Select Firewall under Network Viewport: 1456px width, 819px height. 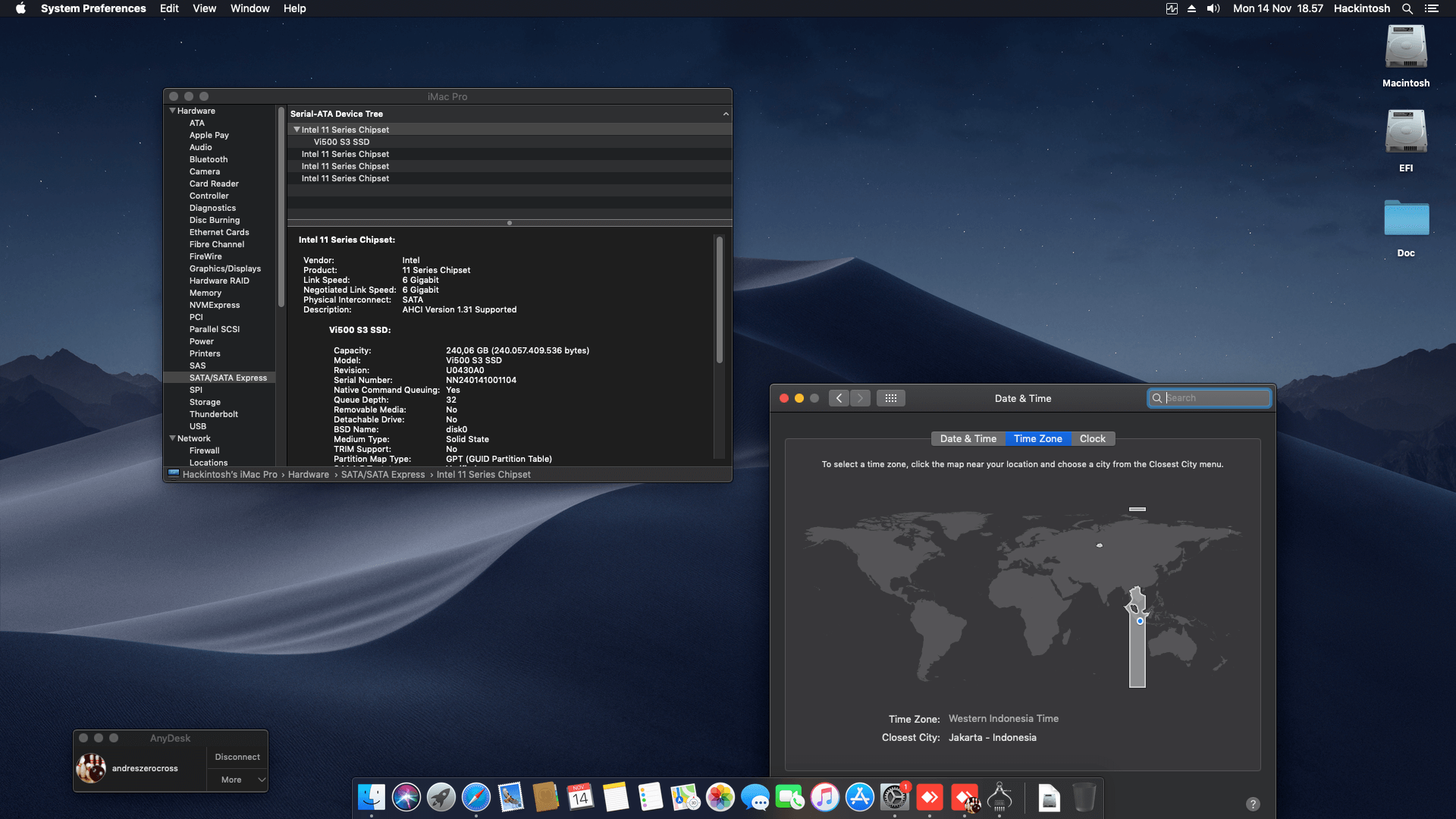(205, 450)
